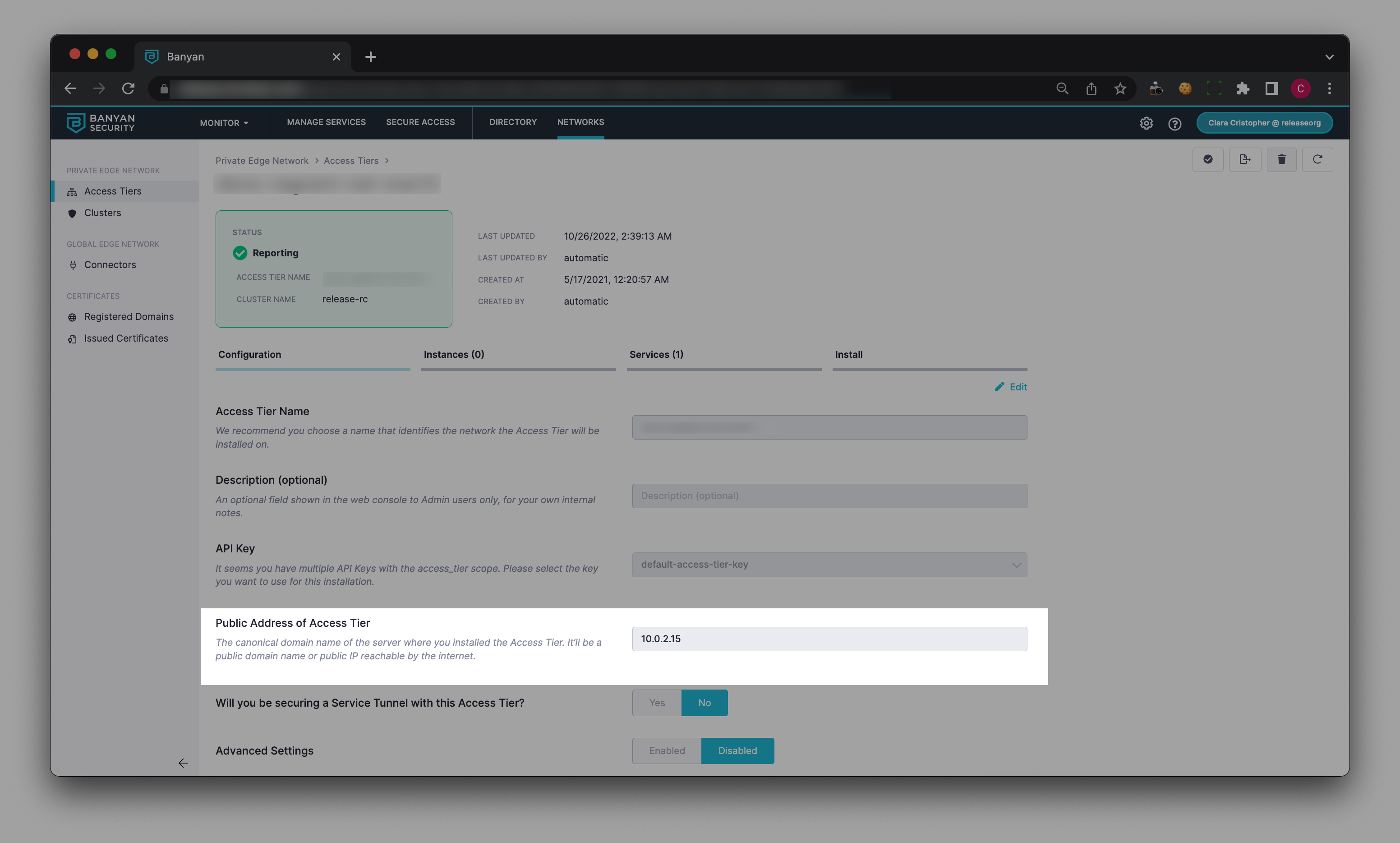Viewport: 1400px width, 843px height.
Task: Click the Banyan Security logo
Action: tap(101, 123)
